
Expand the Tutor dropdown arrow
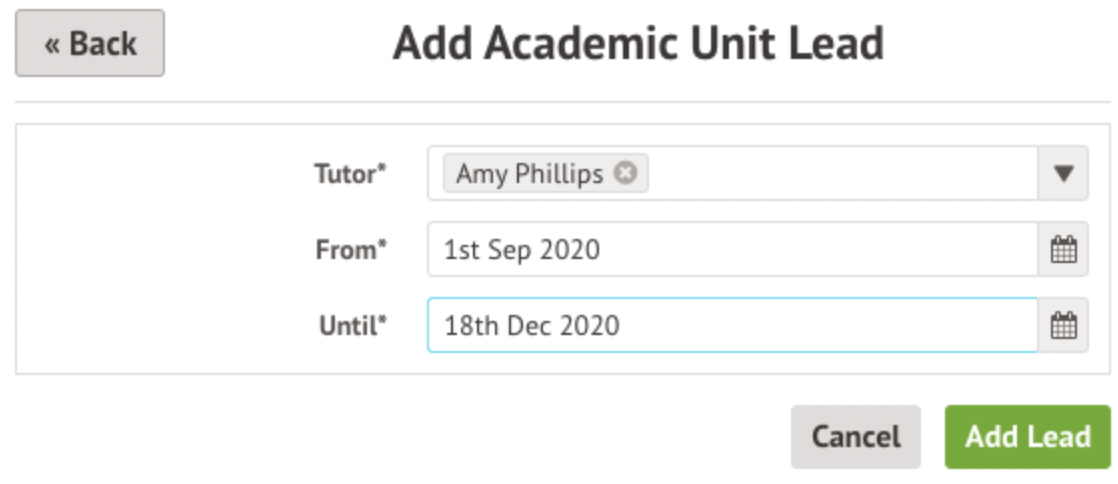point(1063,174)
